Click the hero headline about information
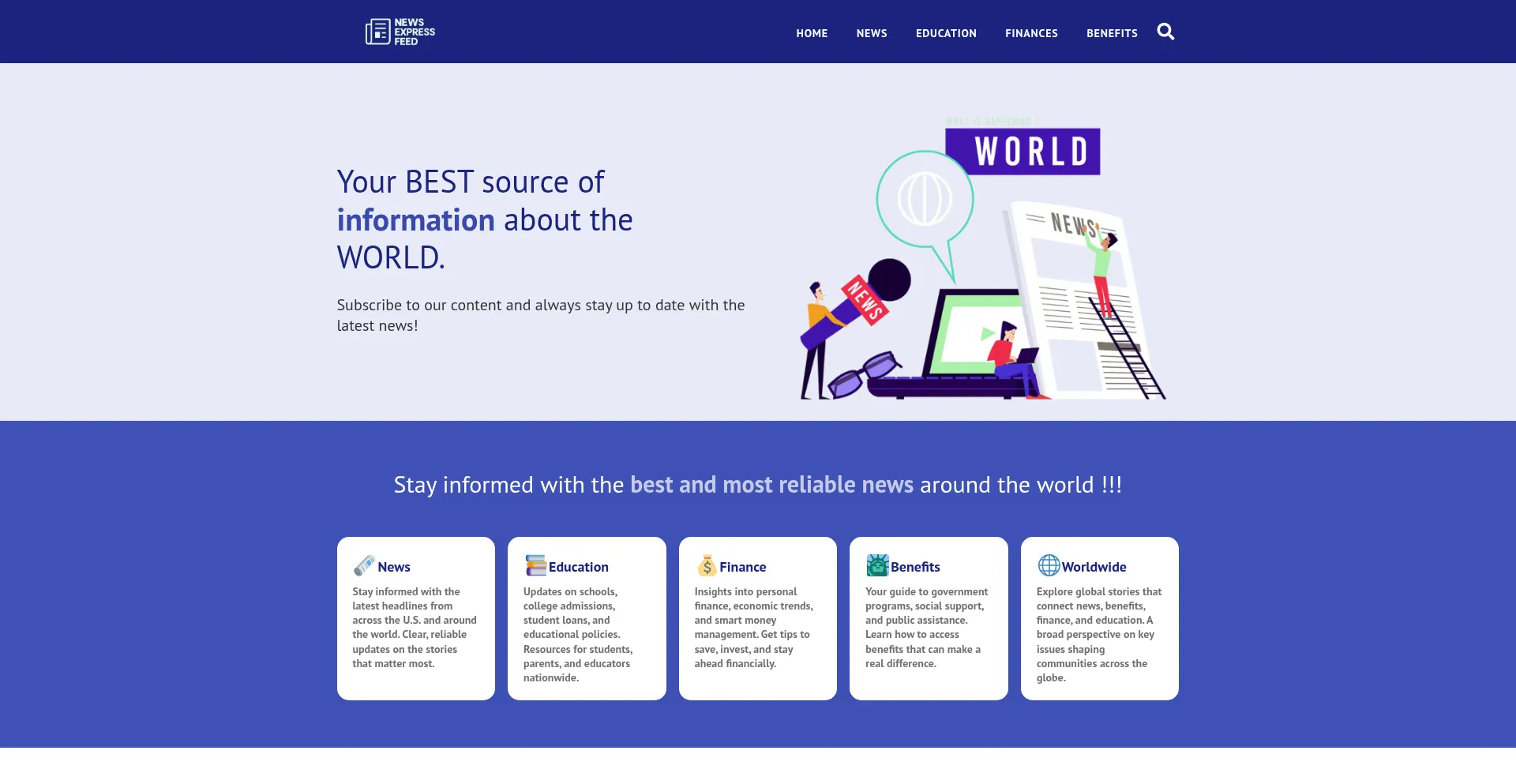This screenshot has width=1516, height=784. [485, 219]
